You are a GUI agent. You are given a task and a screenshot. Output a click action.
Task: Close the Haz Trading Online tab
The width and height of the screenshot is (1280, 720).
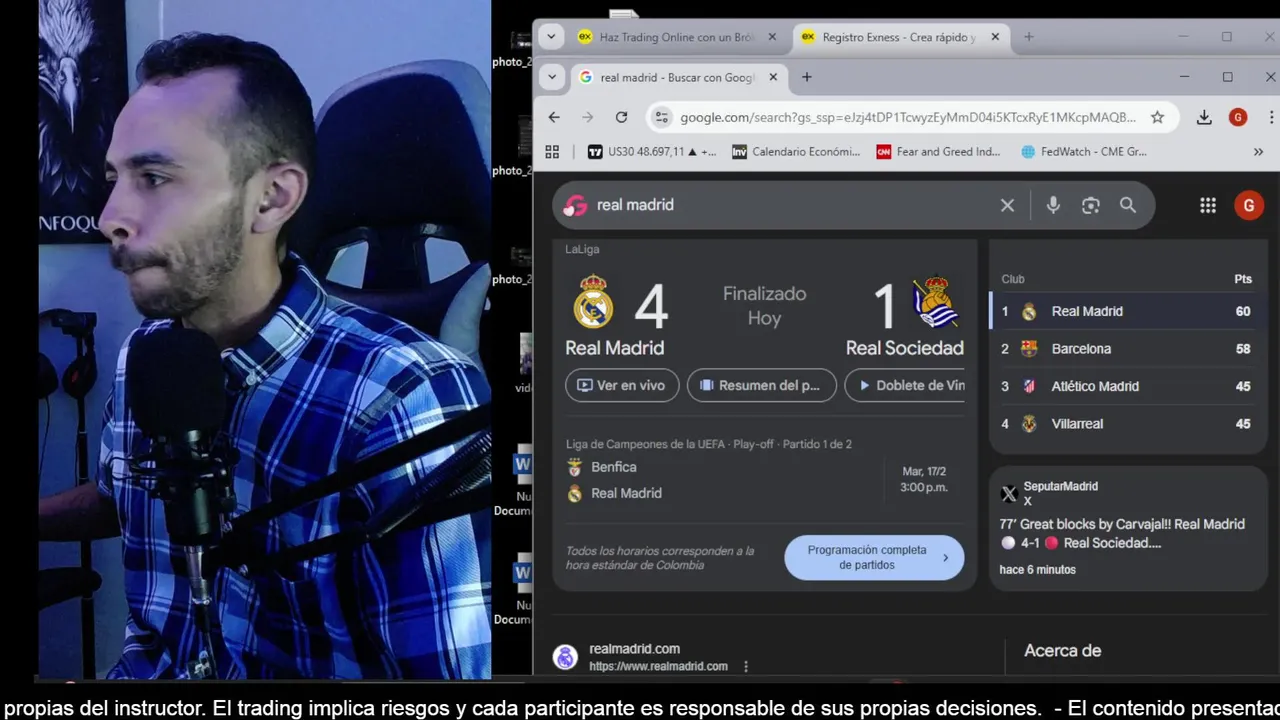point(772,37)
